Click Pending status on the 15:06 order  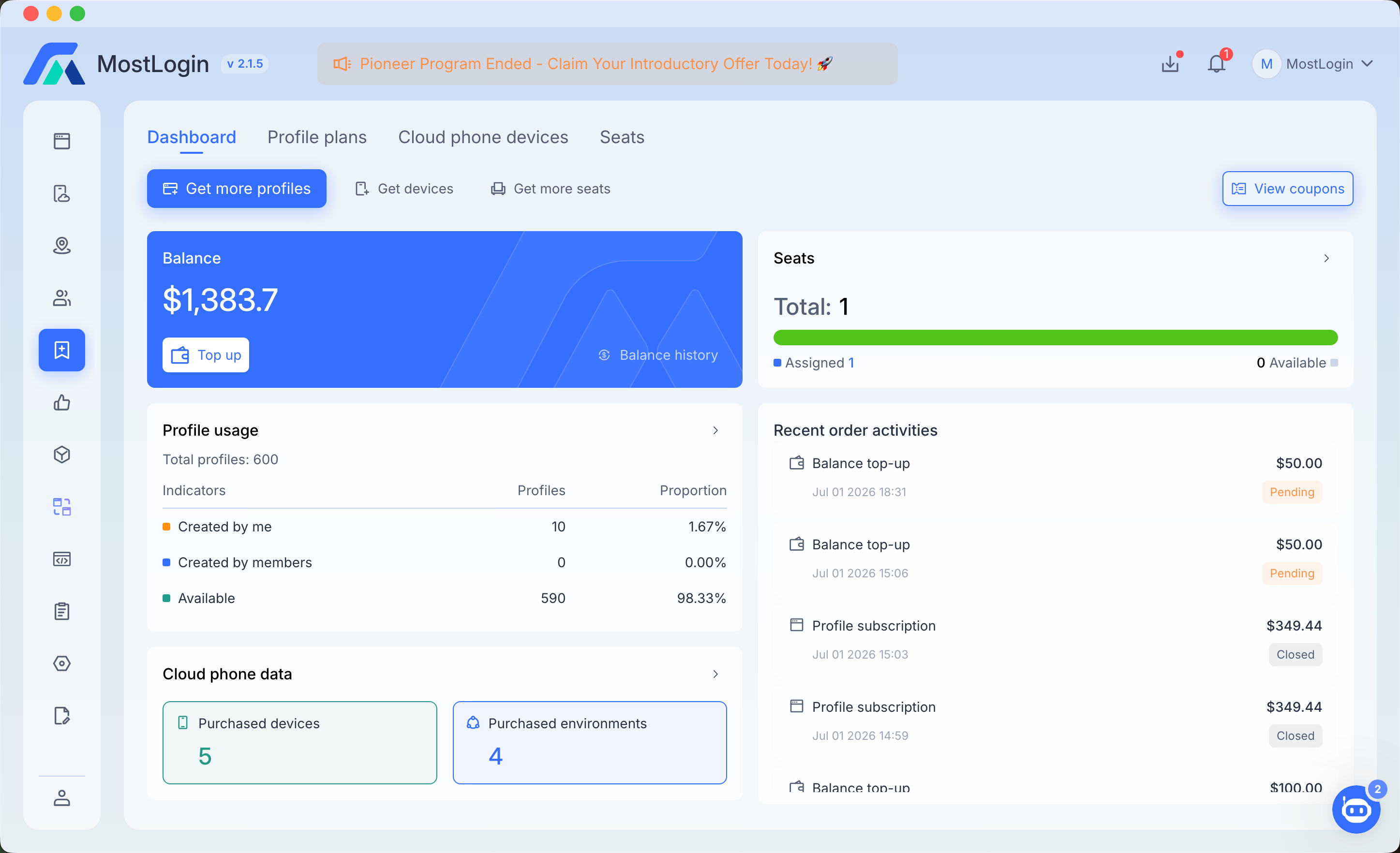[x=1292, y=573]
